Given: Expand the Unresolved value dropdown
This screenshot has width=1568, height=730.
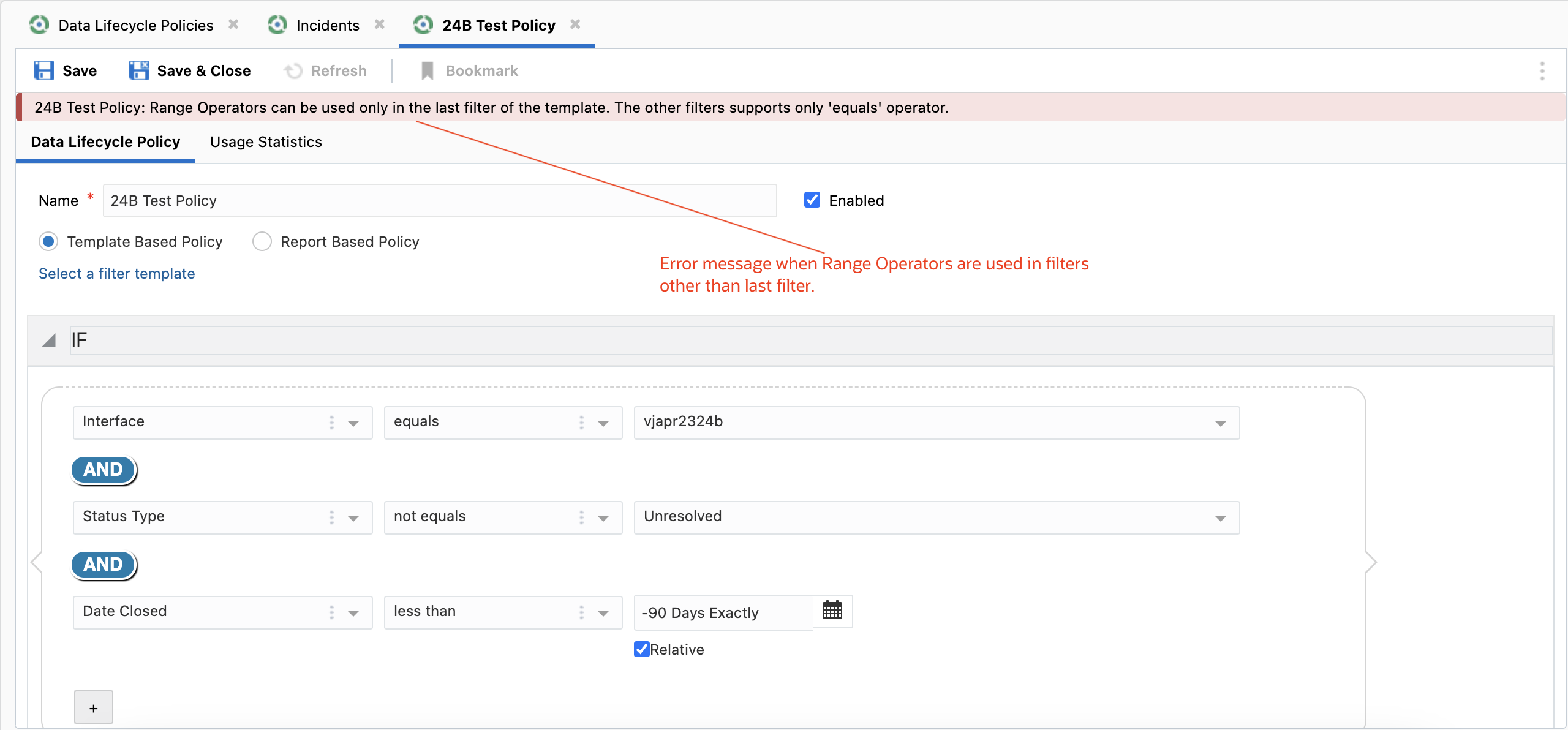Looking at the screenshot, I should tap(1220, 518).
